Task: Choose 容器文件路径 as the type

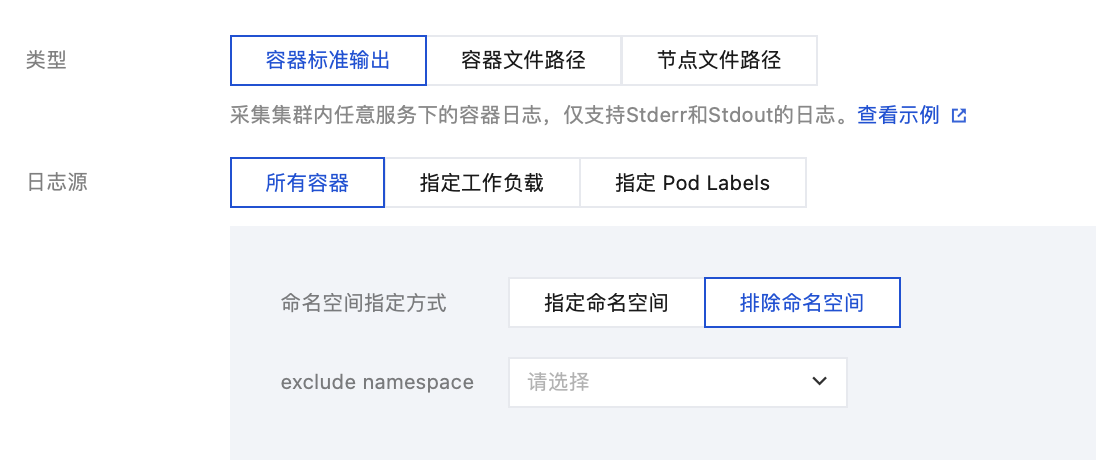Action: pos(523,61)
